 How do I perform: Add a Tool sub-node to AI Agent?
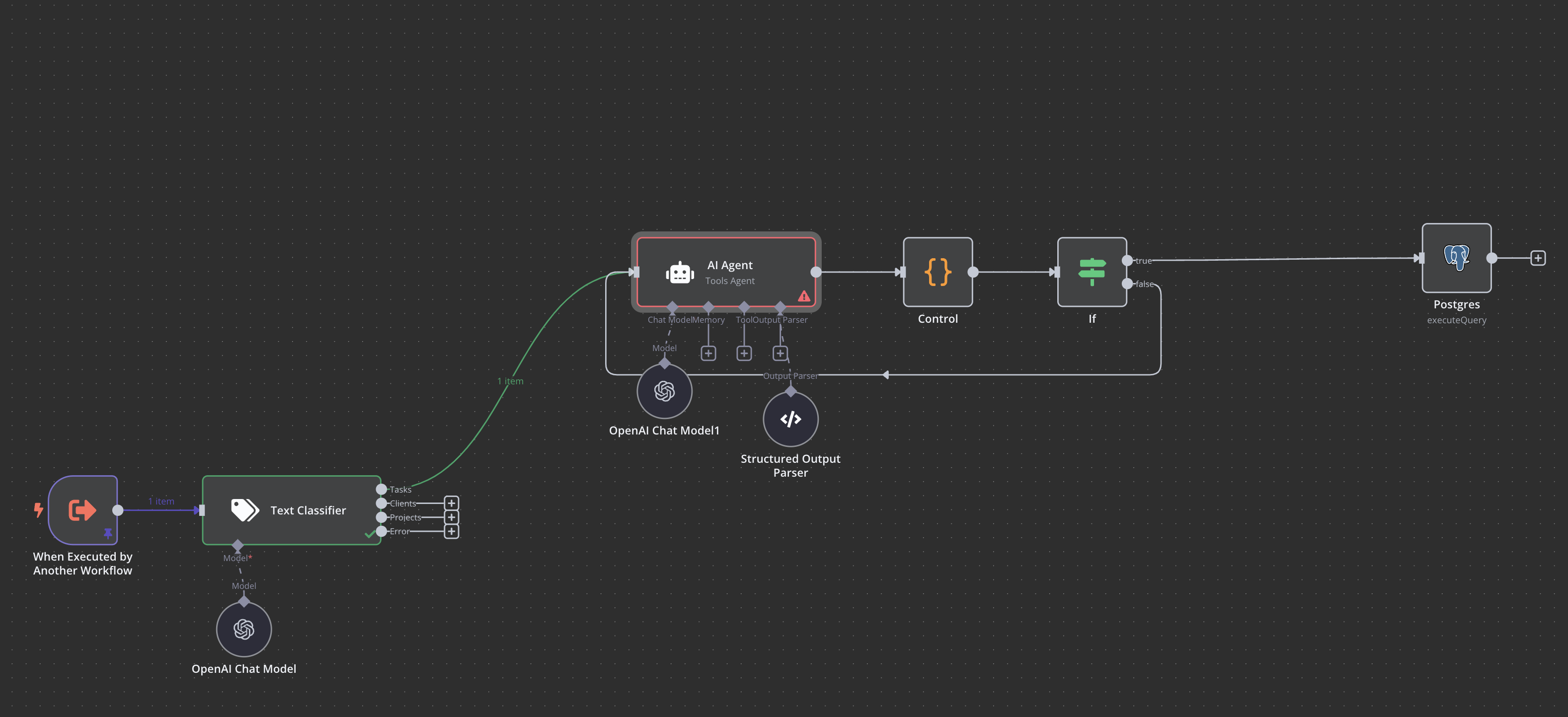[744, 354]
